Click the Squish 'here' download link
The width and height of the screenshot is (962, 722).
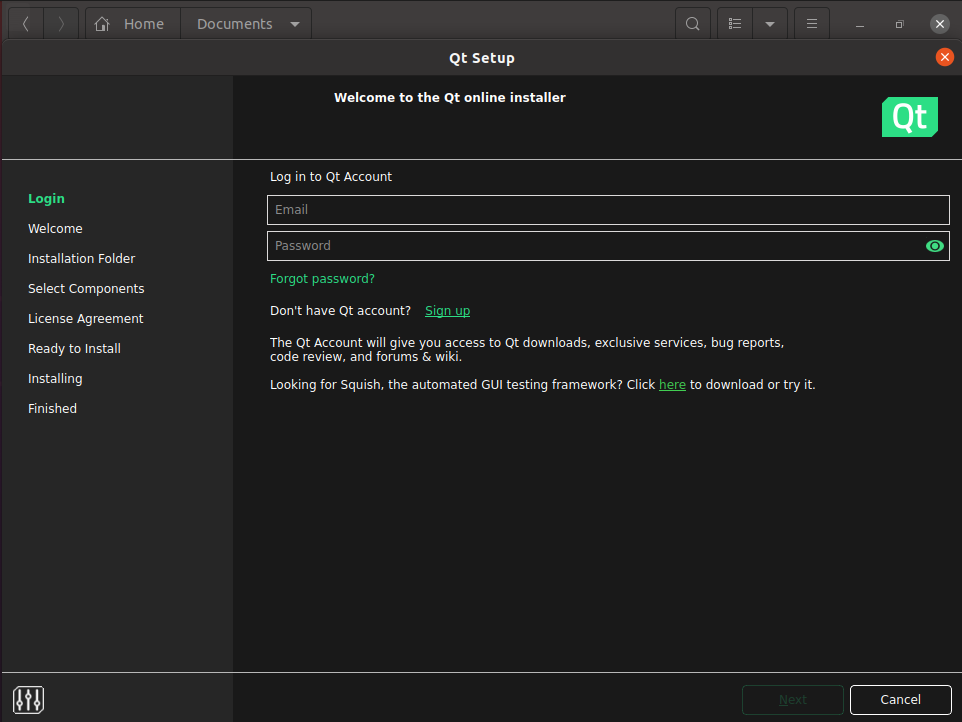(672, 385)
